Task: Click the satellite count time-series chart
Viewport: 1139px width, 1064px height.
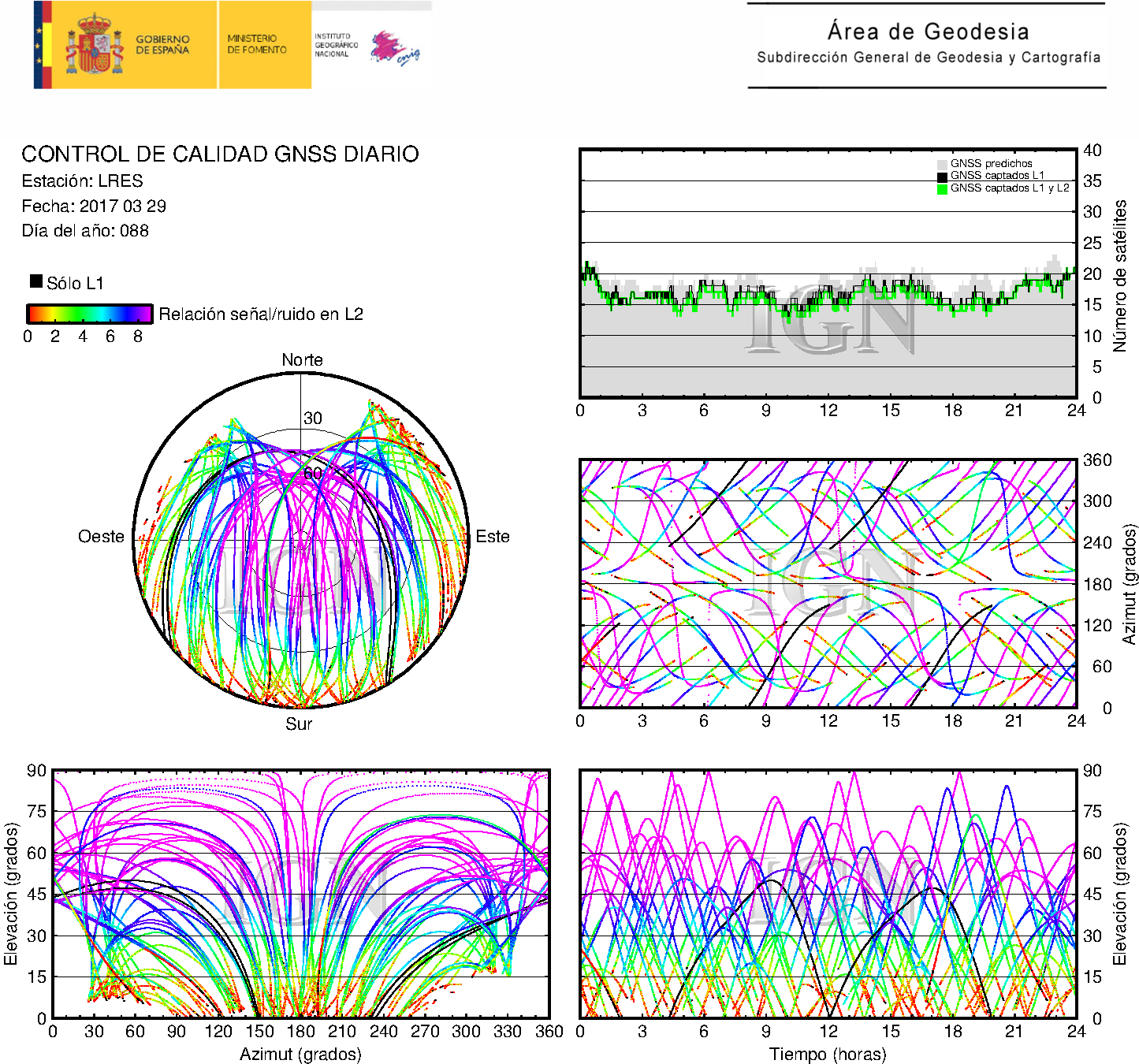Action: pos(828,273)
